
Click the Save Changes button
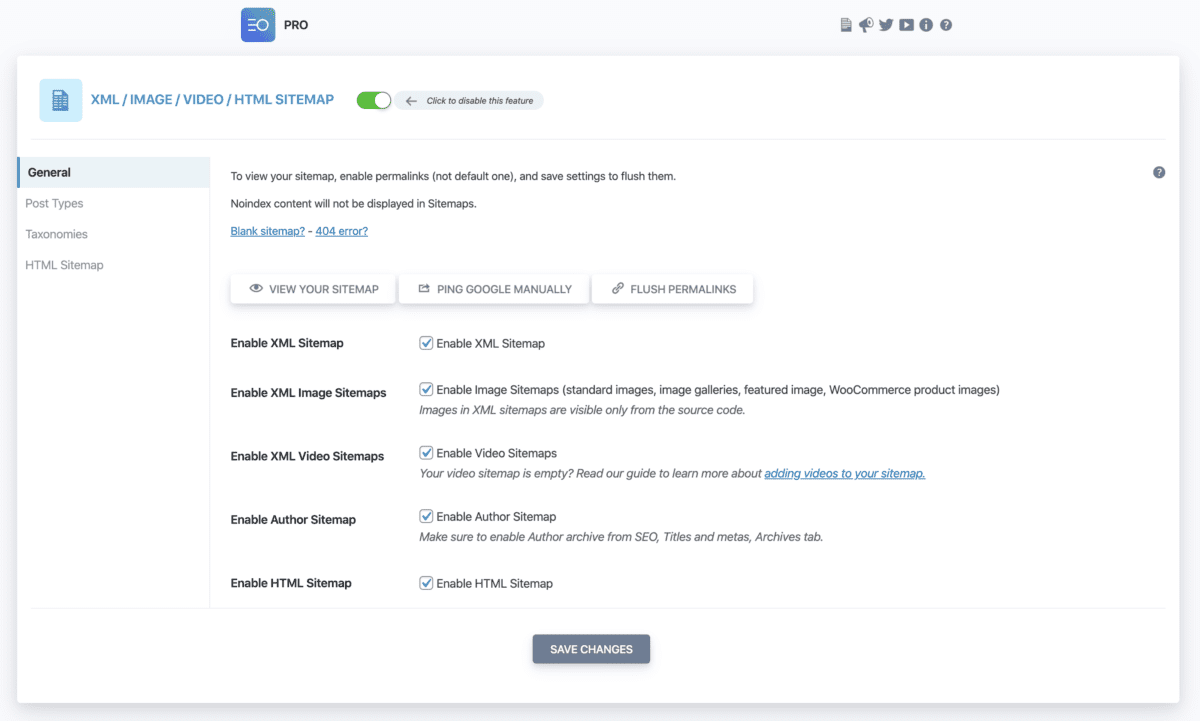coord(591,649)
